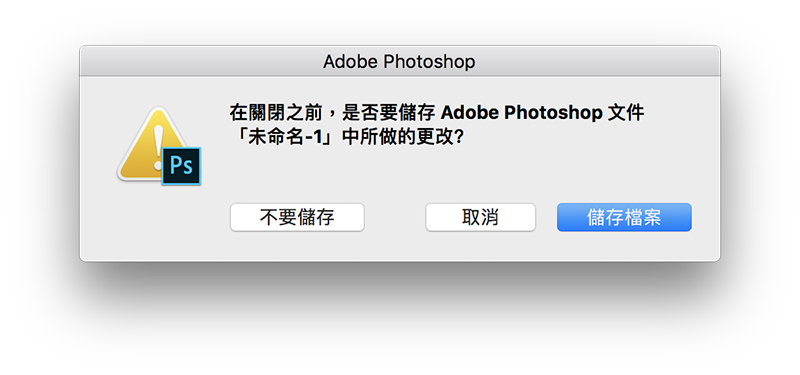
Task: Click blank dialog area beneath the 儲存檔案 button
Action: [624, 246]
